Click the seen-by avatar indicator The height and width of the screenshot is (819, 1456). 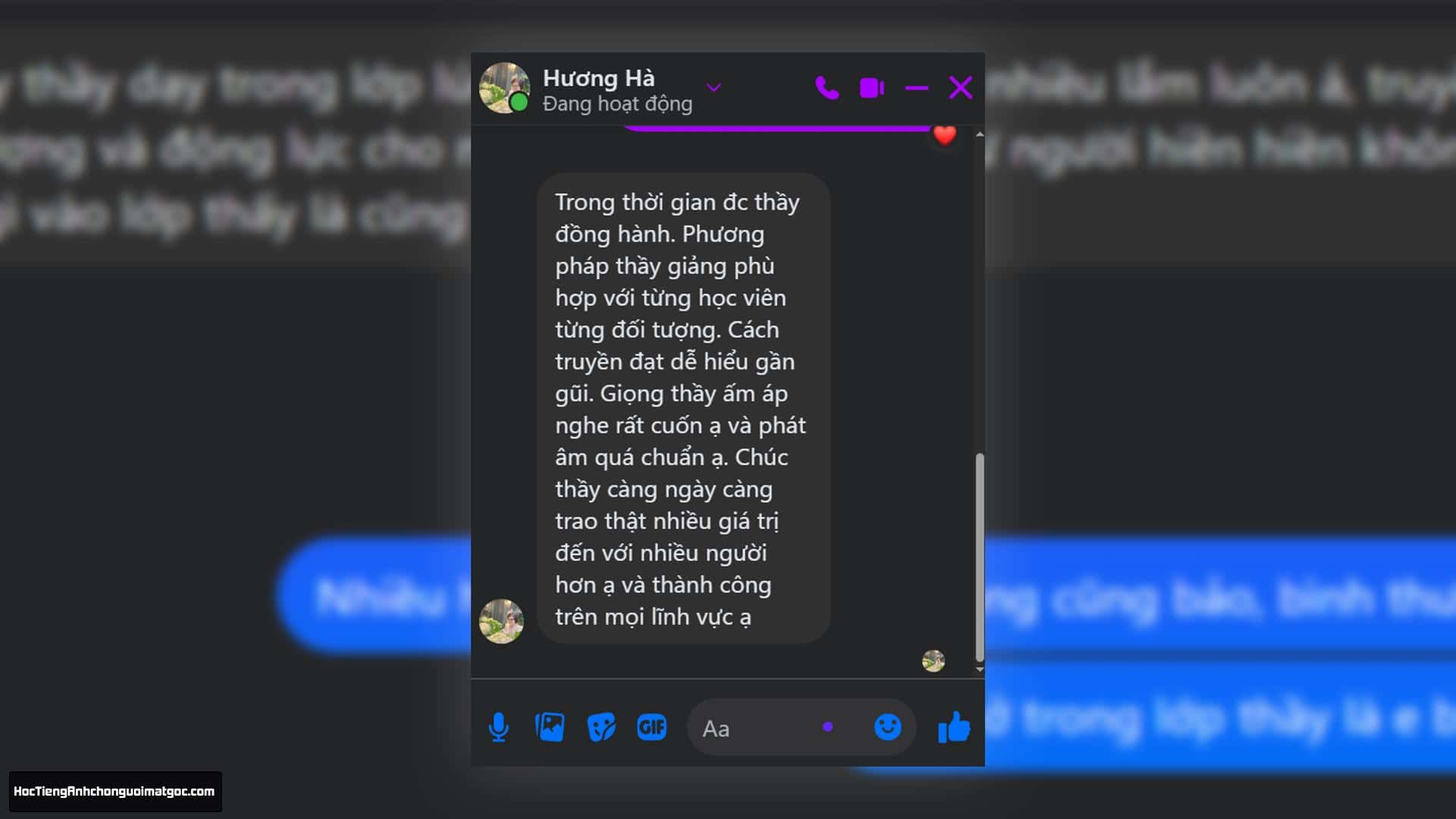(934, 661)
